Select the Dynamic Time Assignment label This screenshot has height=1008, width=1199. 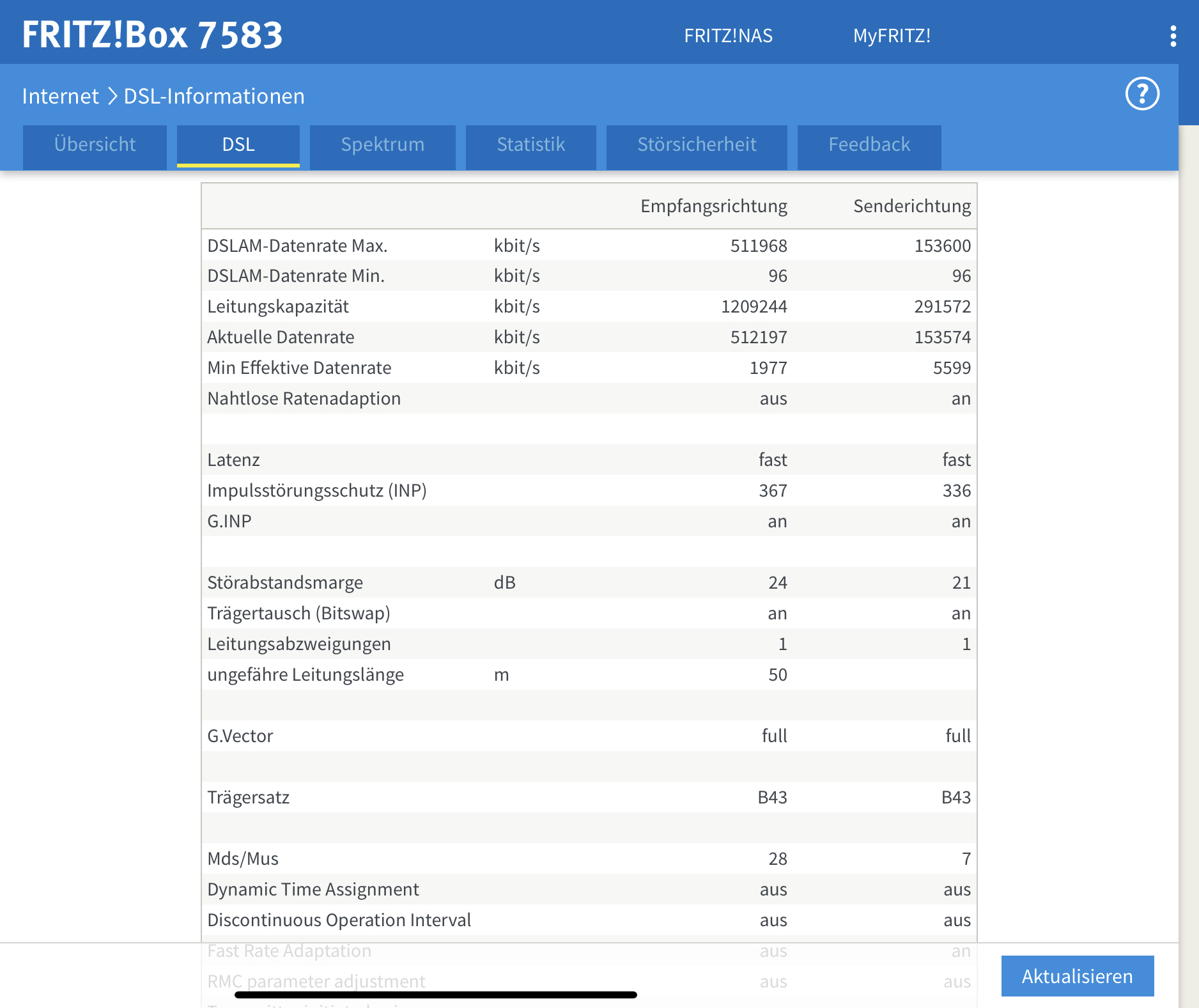click(x=313, y=889)
